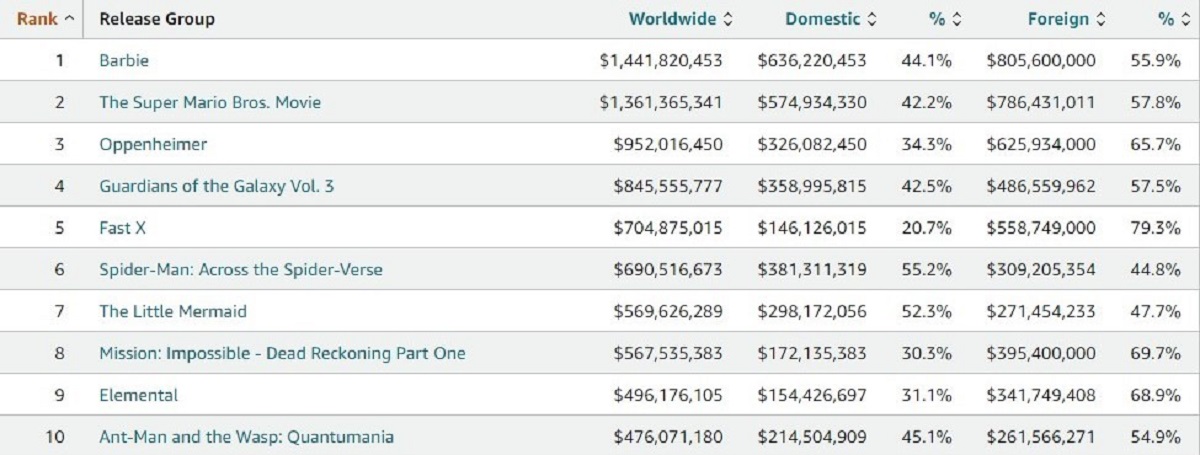
Task: Click Oppenheimer's domestic gross value
Action: [812, 144]
